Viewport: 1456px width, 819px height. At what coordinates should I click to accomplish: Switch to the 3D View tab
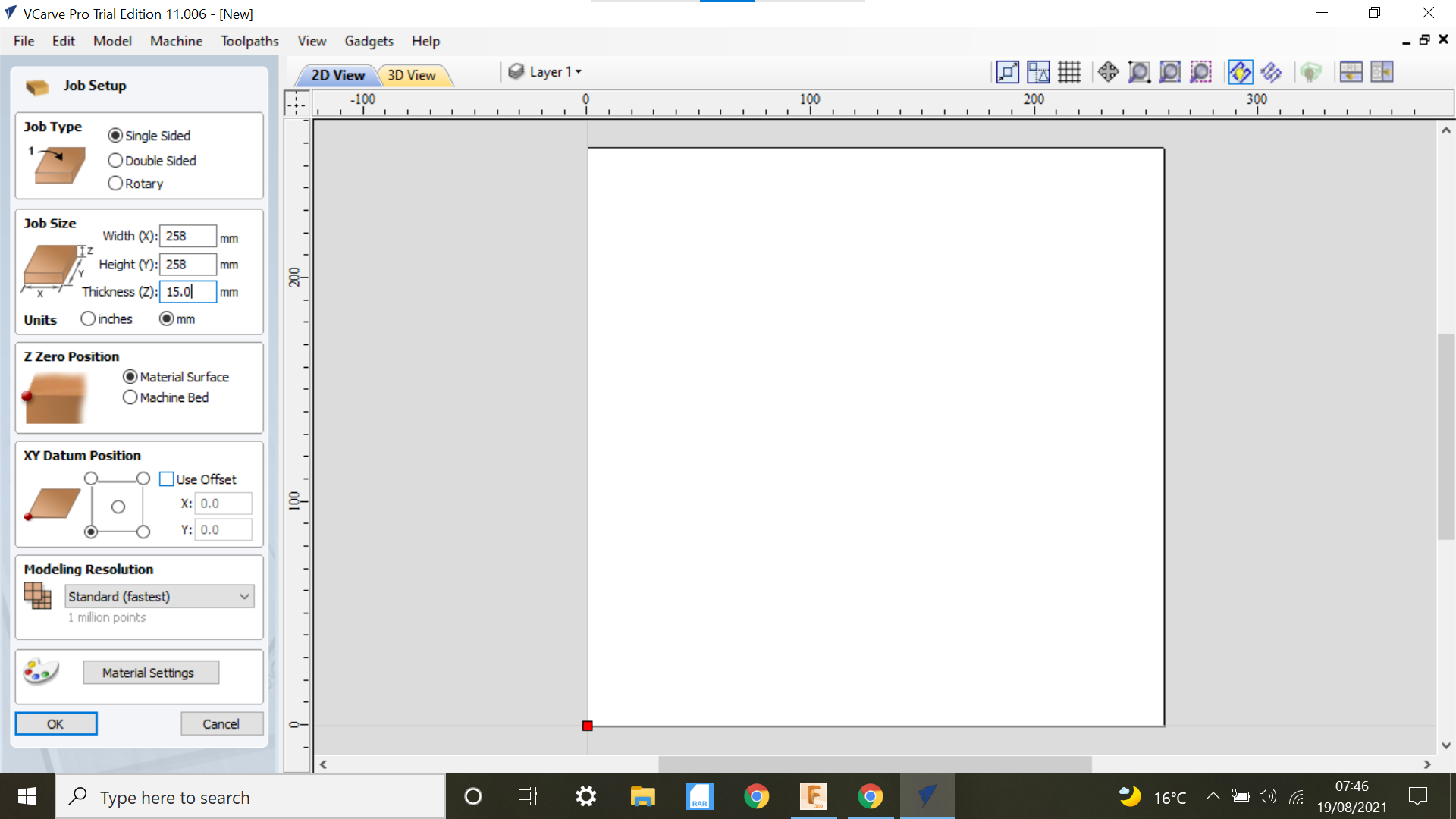click(412, 75)
